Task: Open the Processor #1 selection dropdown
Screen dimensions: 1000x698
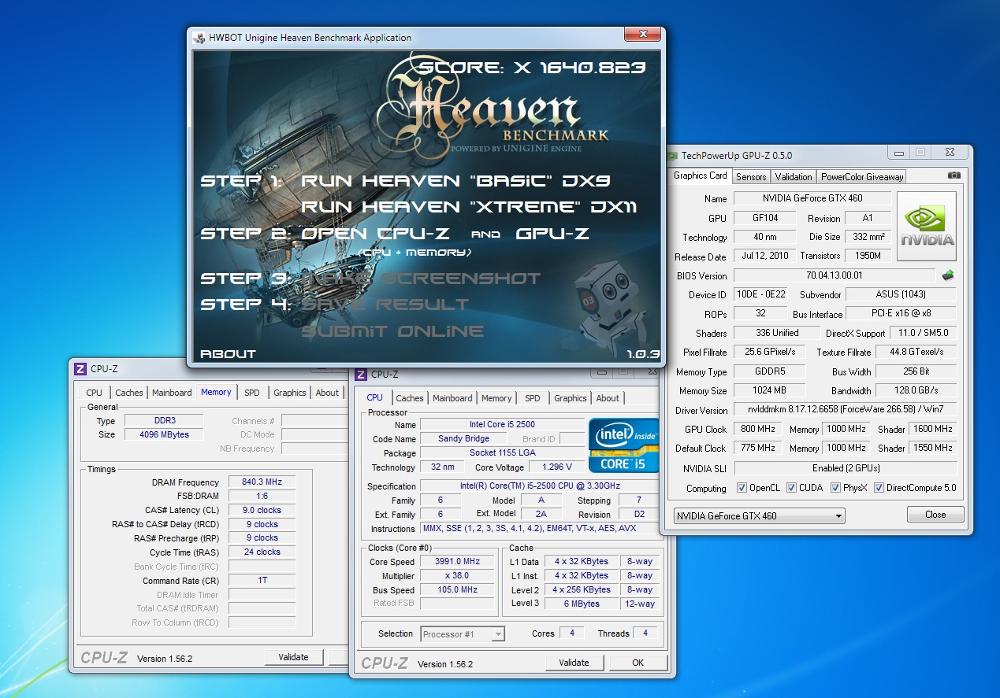Action: click(x=463, y=634)
